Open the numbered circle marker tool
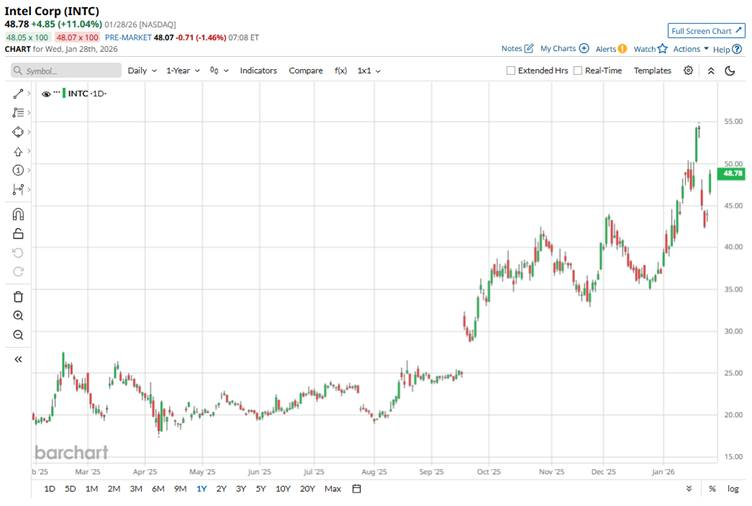The width and height of the screenshot is (752, 506). pos(18,170)
